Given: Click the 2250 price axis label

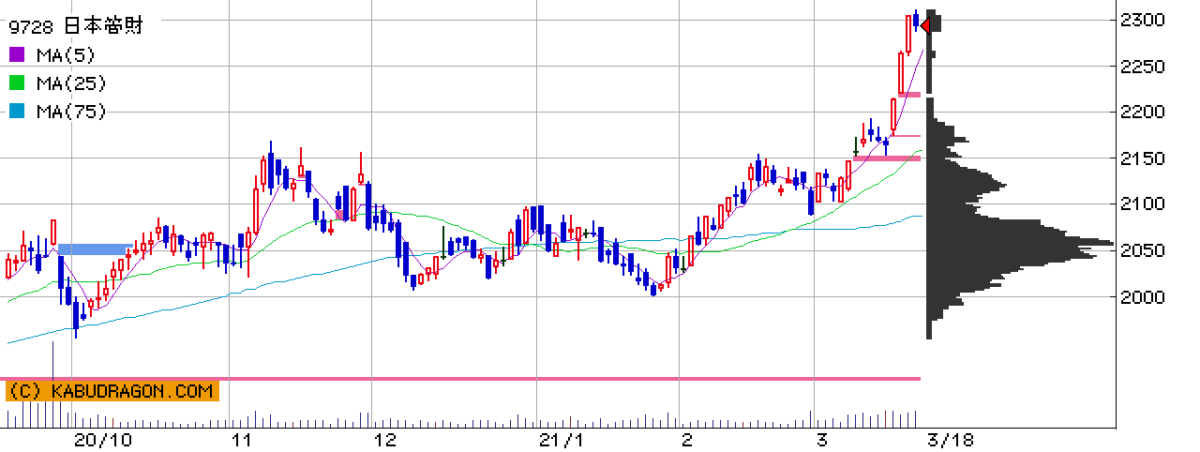Looking at the screenshot, I should coord(1144,66).
